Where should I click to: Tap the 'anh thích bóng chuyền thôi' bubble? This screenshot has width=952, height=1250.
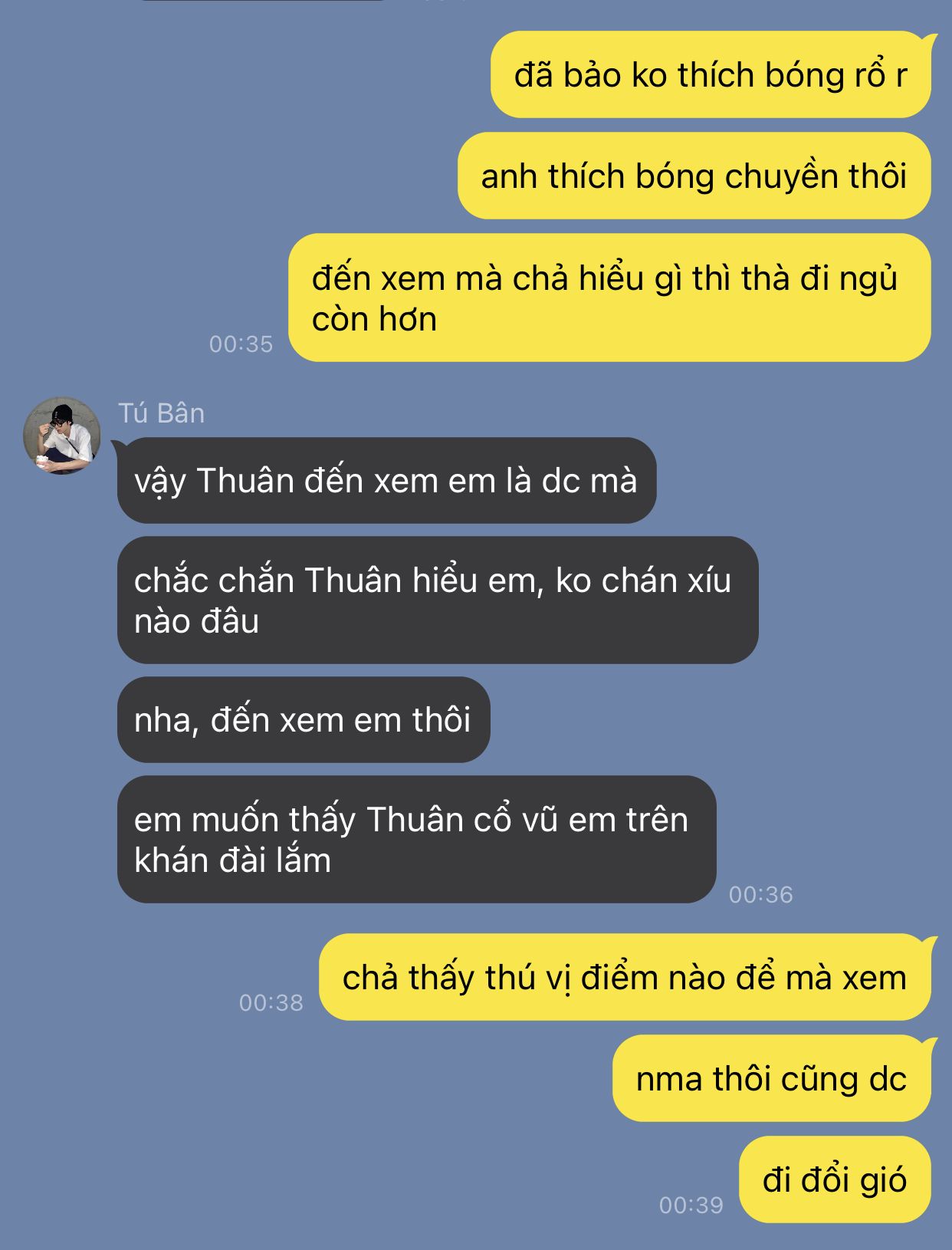coord(694,176)
